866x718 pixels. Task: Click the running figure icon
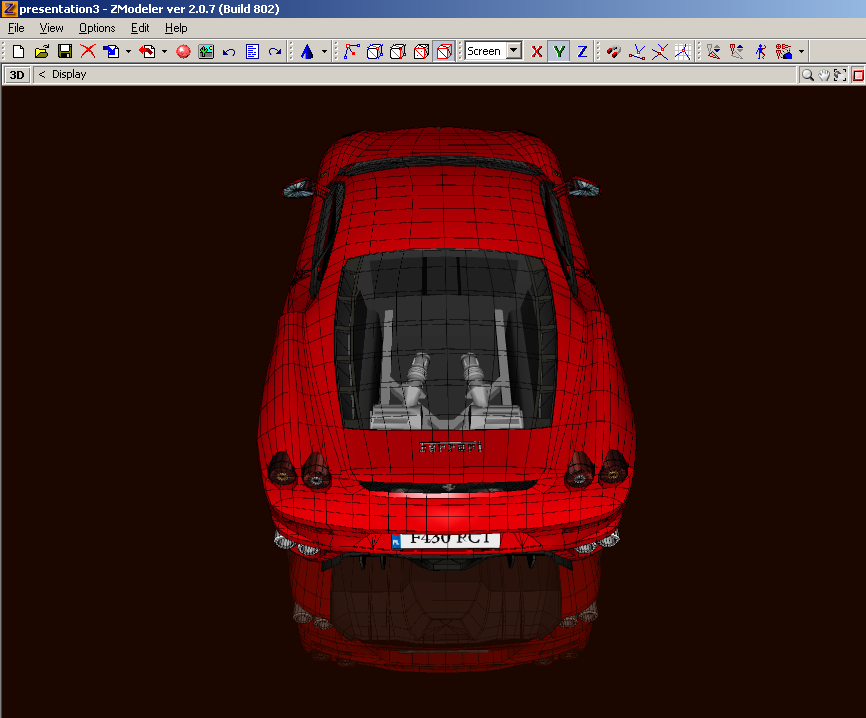pos(761,51)
